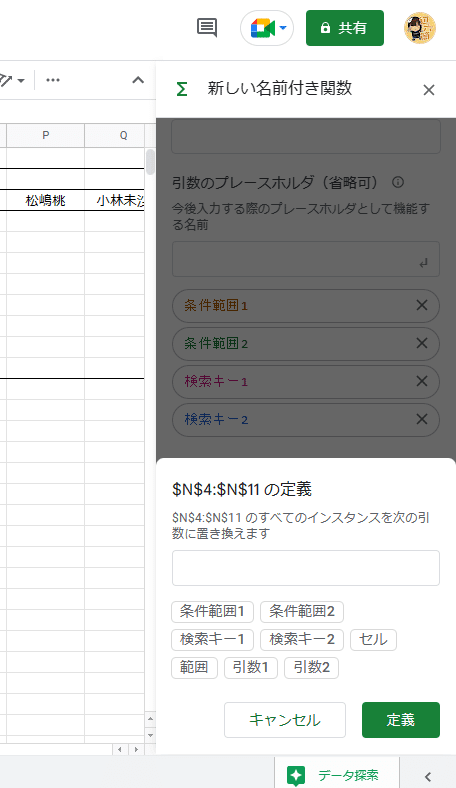Image resolution: width=456 pixels, height=788 pixels.
Task: Select the 検索キー2 suggestion chip
Action: point(302,640)
